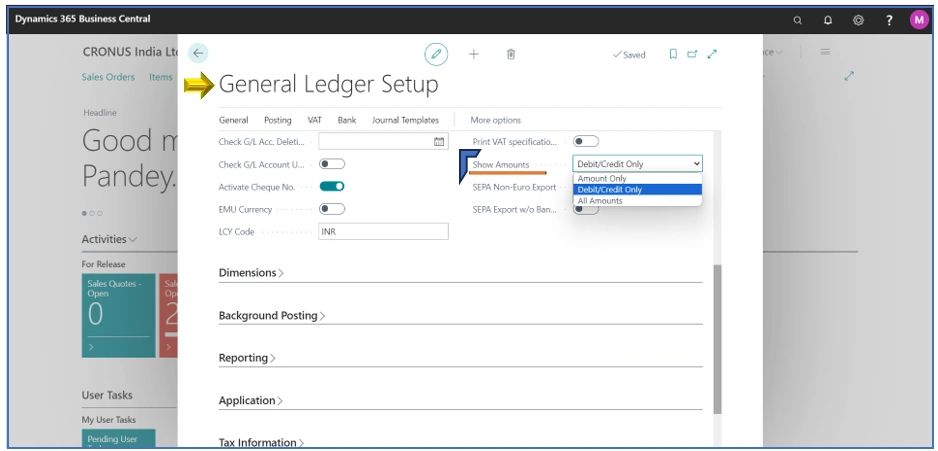This screenshot has height=451, width=938.
Task: Open the search magnifier in top bar
Action: click(797, 20)
